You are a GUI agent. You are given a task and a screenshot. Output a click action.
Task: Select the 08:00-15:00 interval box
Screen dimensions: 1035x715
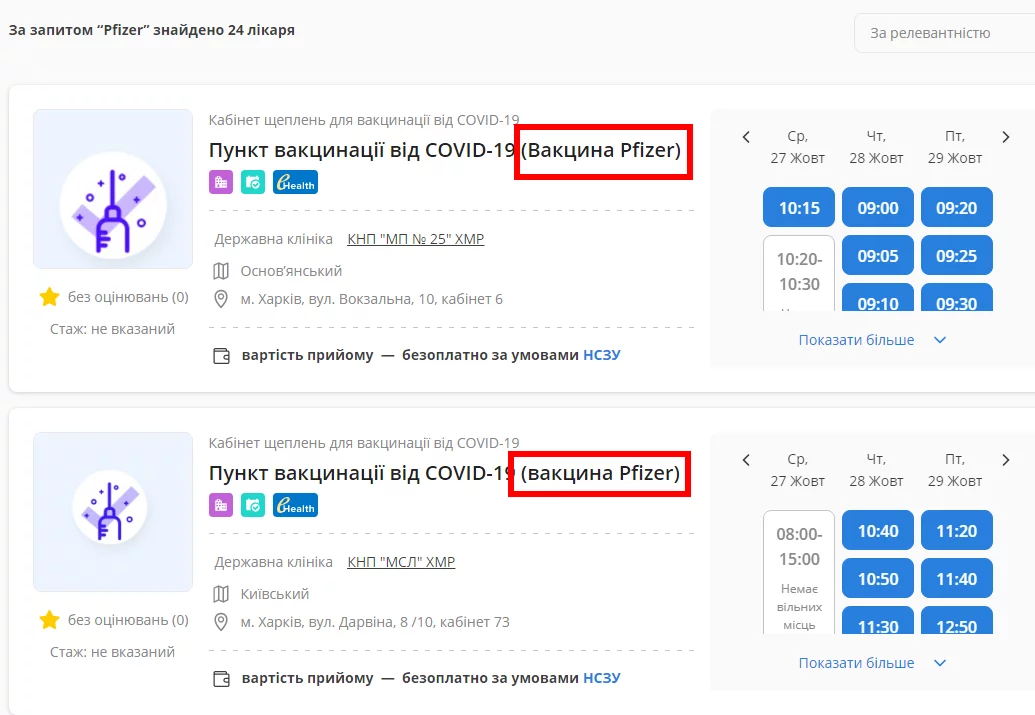[799, 572]
